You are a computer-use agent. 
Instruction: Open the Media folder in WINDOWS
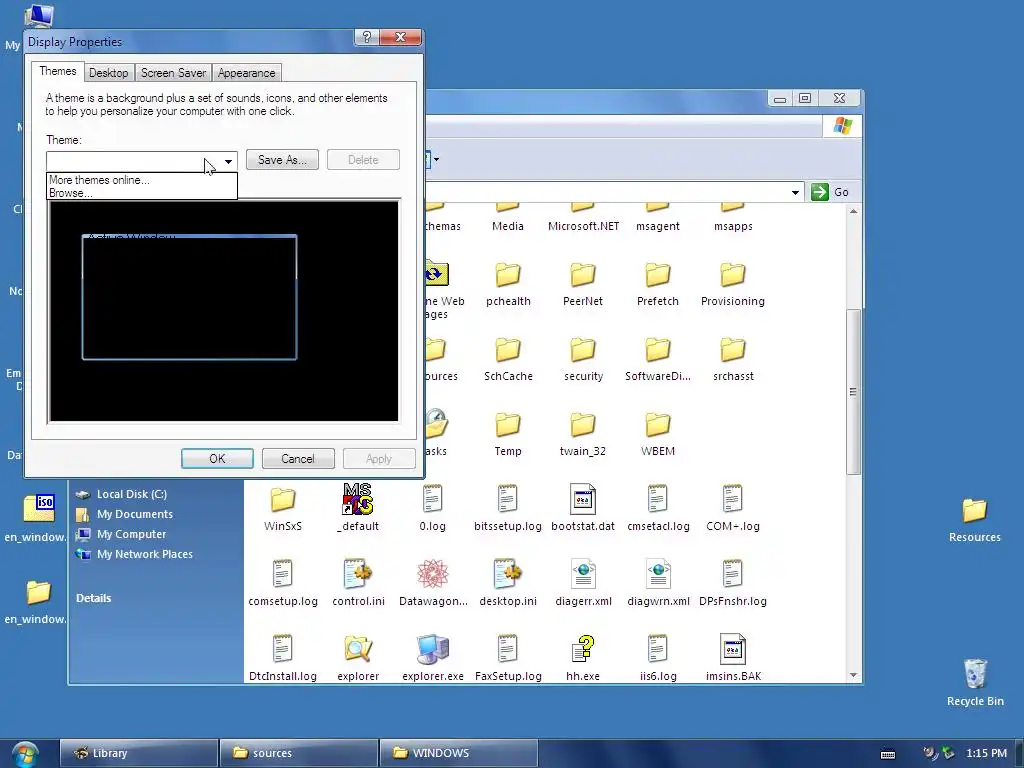pos(507,218)
